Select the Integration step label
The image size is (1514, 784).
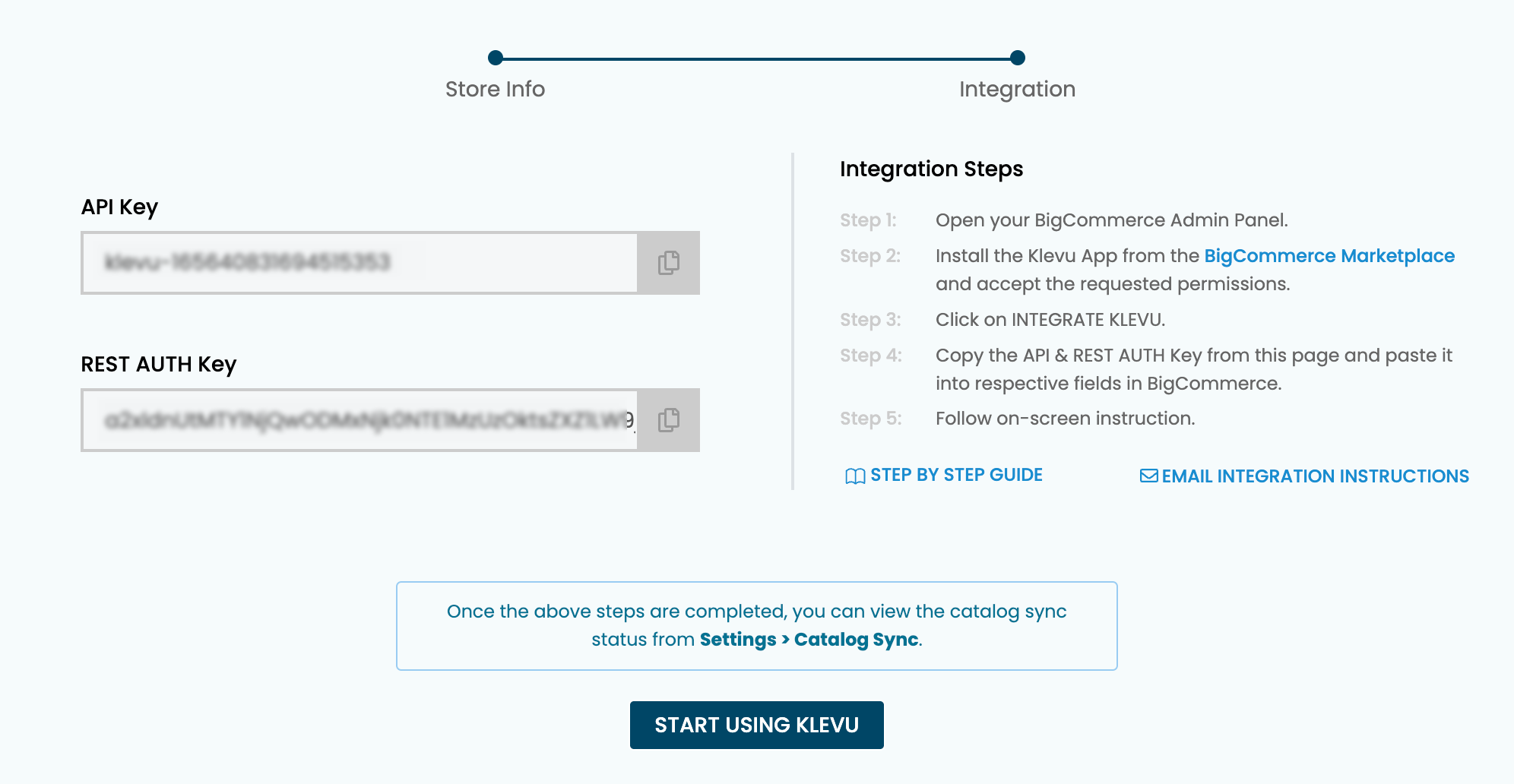(1017, 90)
